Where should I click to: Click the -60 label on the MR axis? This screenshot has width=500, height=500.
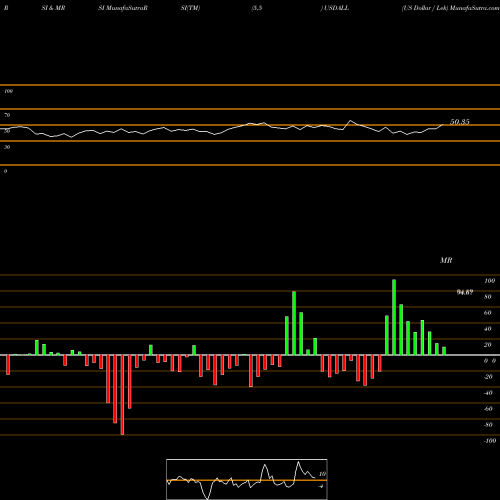pyautogui.click(x=488, y=409)
